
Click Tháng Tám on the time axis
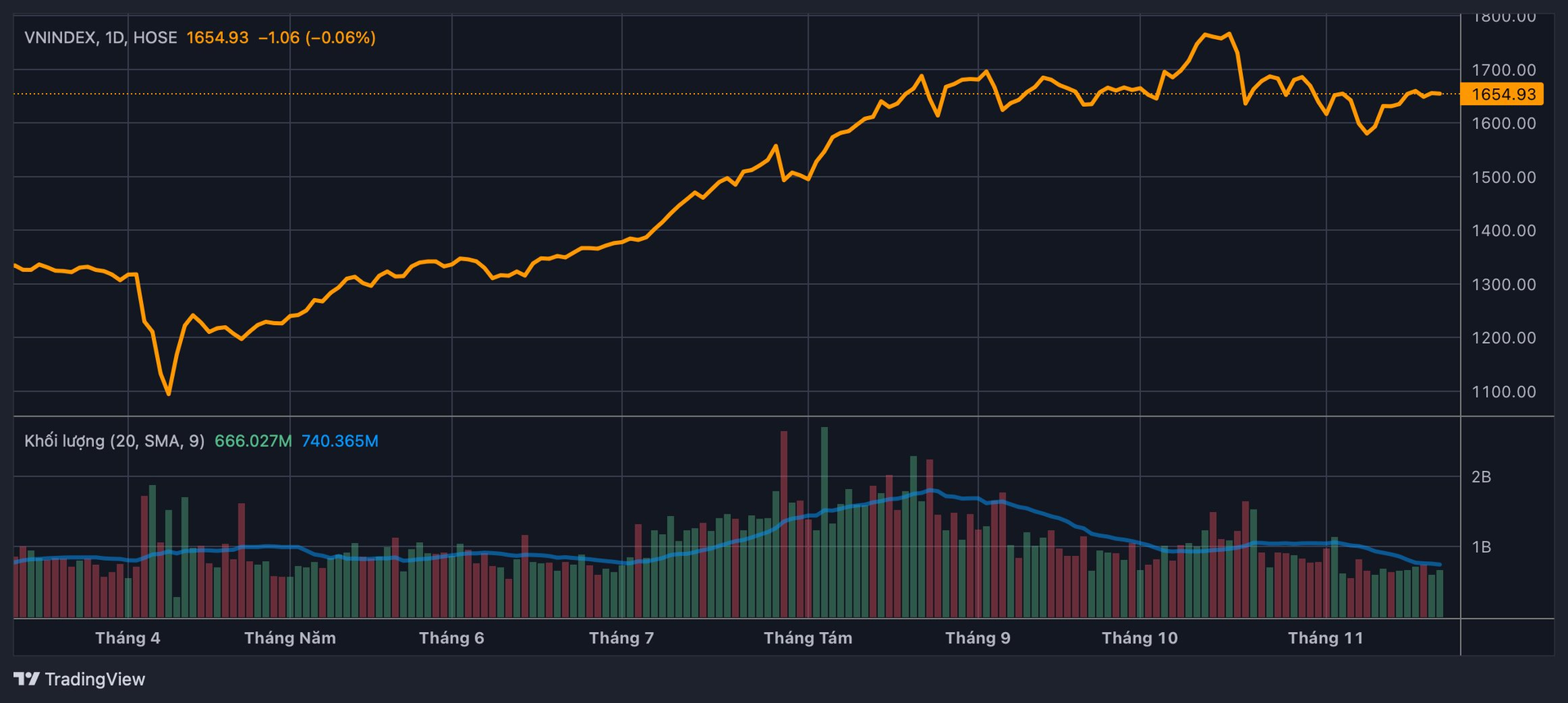(808, 638)
